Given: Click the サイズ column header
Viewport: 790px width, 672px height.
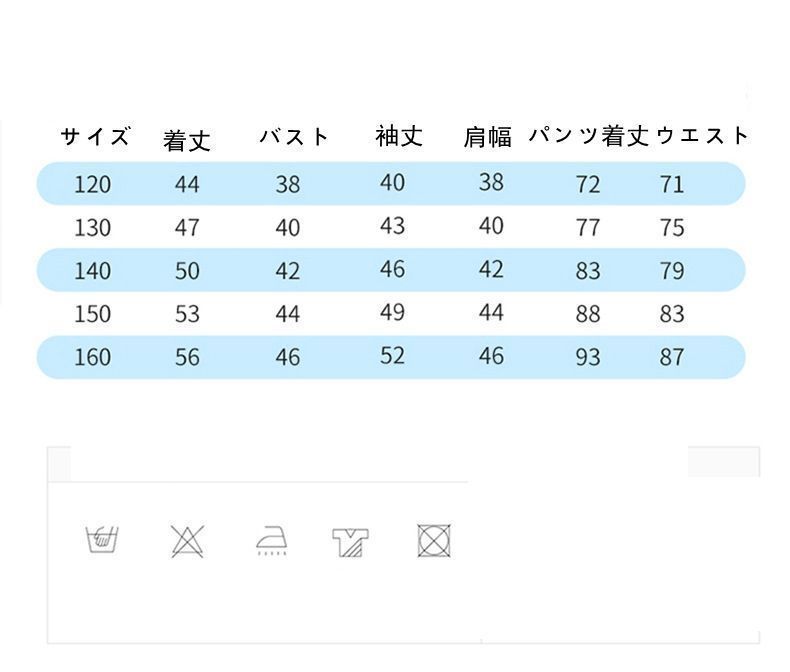Looking at the screenshot, I should (94, 137).
